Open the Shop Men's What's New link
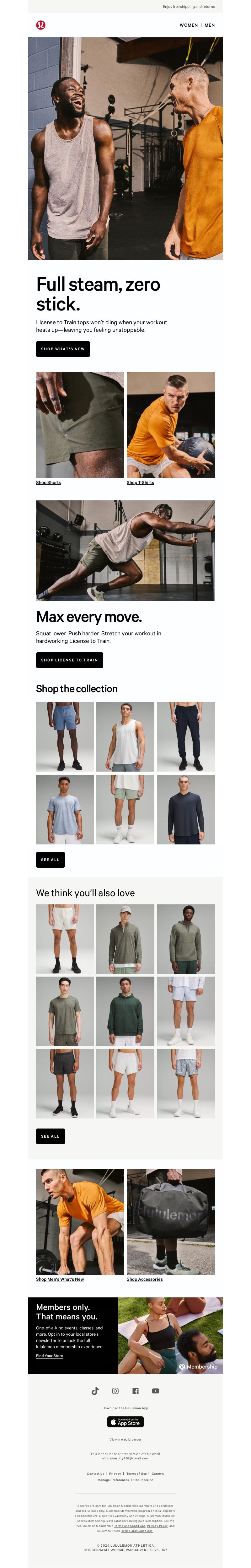Viewport: 251px width, 1568px height. pyautogui.click(x=60, y=1279)
